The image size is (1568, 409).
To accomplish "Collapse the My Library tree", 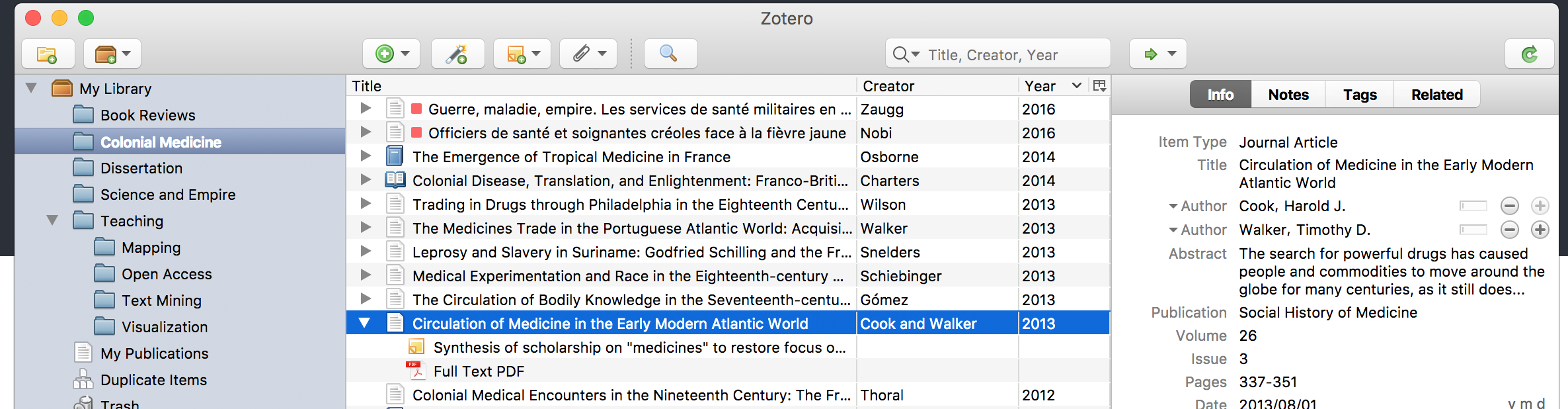I will [31, 88].
